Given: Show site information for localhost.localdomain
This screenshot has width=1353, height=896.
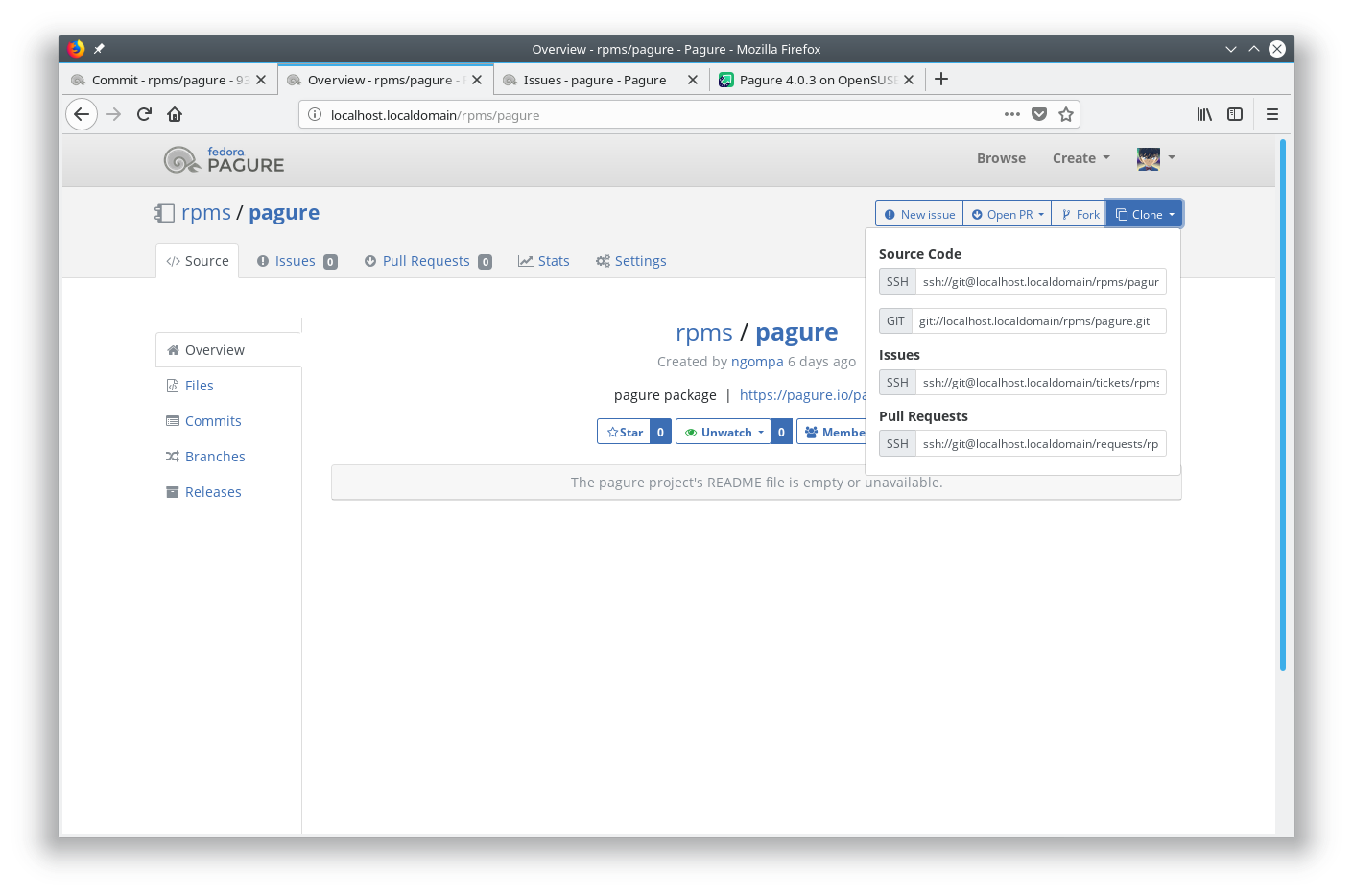Looking at the screenshot, I should point(315,114).
